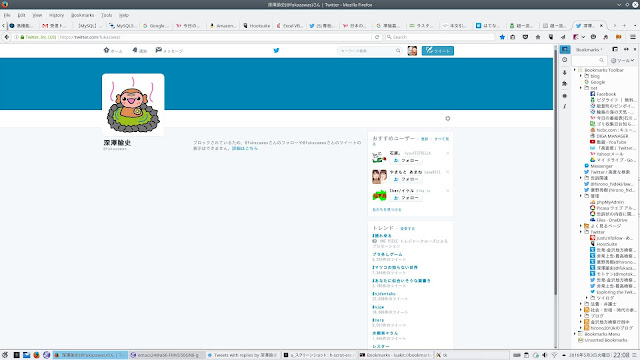640x360 pixels.
Task: Click the twitter.com URL in address bar
Action: coord(90,37)
